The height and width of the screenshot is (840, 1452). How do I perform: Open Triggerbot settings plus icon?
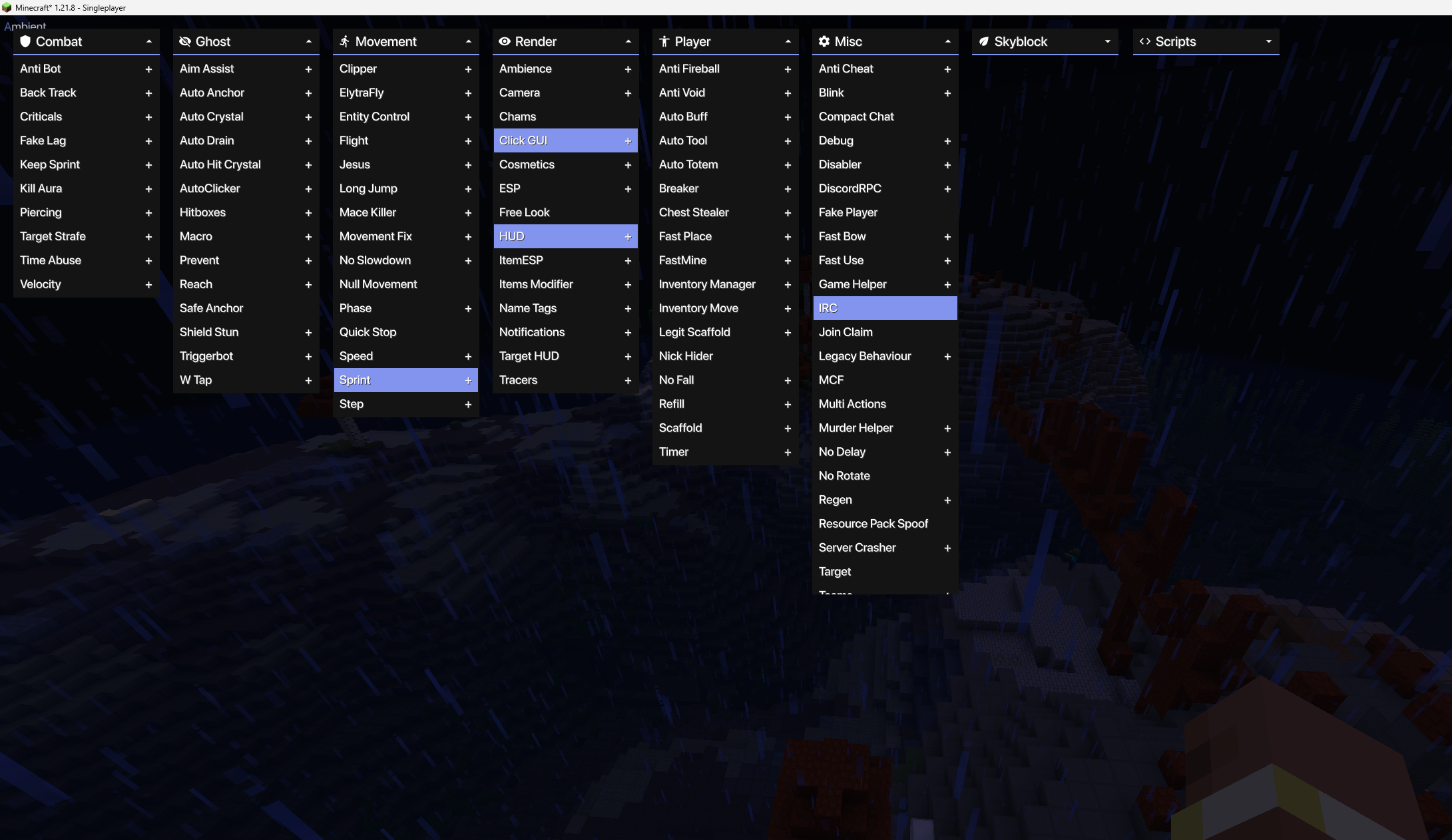click(x=308, y=357)
